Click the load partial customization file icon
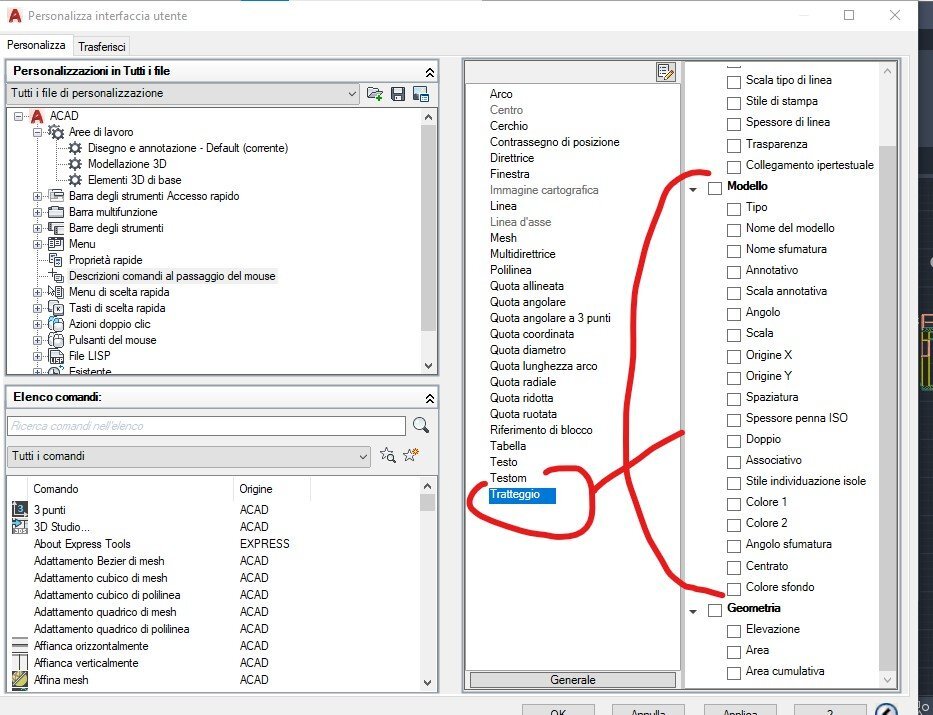Screen dimensions: 933x715 375,93
